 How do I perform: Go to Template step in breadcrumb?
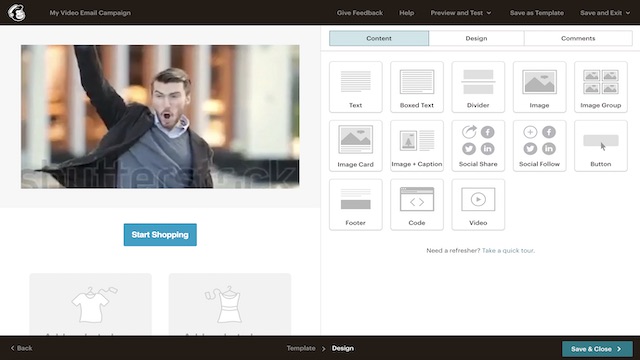tap(301, 348)
